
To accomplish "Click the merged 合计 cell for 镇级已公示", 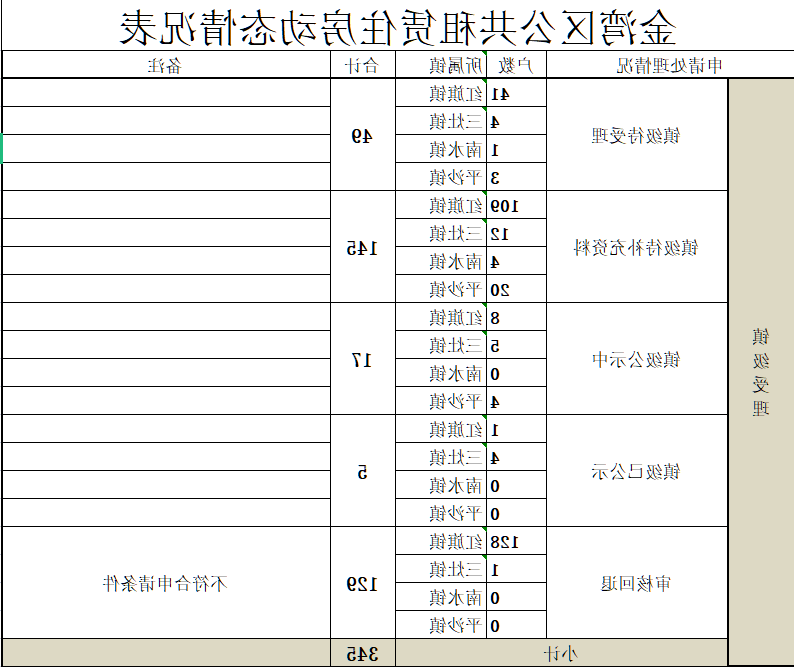I will click(x=363, y=471).
